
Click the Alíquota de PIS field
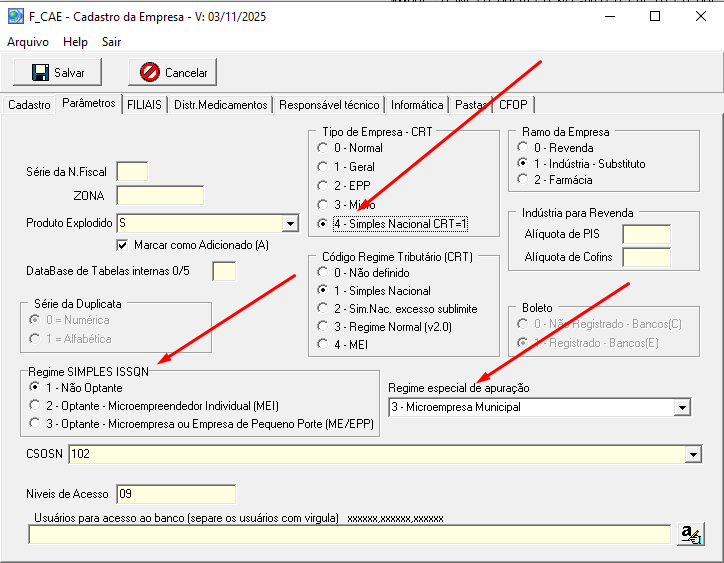645,234
